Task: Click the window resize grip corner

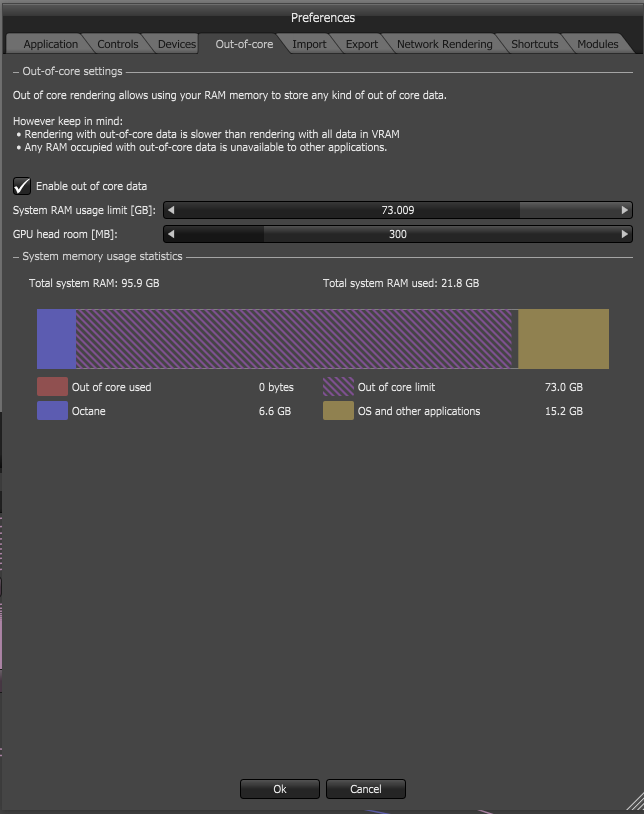Action: [x=634, y=801]
